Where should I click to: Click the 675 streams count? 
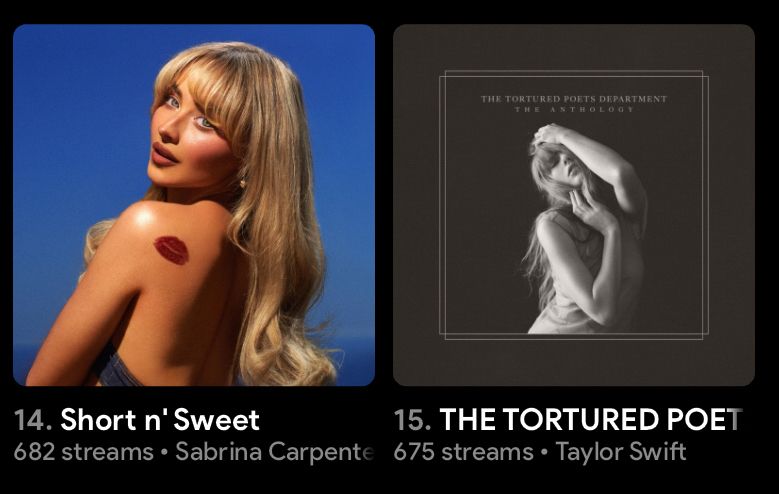[x=463, y=452]
